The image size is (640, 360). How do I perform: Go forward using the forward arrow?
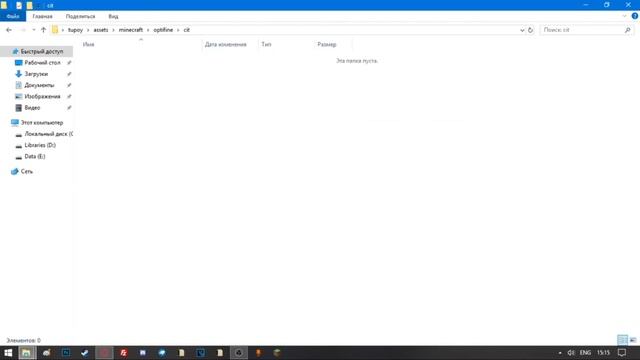[23, 30]
